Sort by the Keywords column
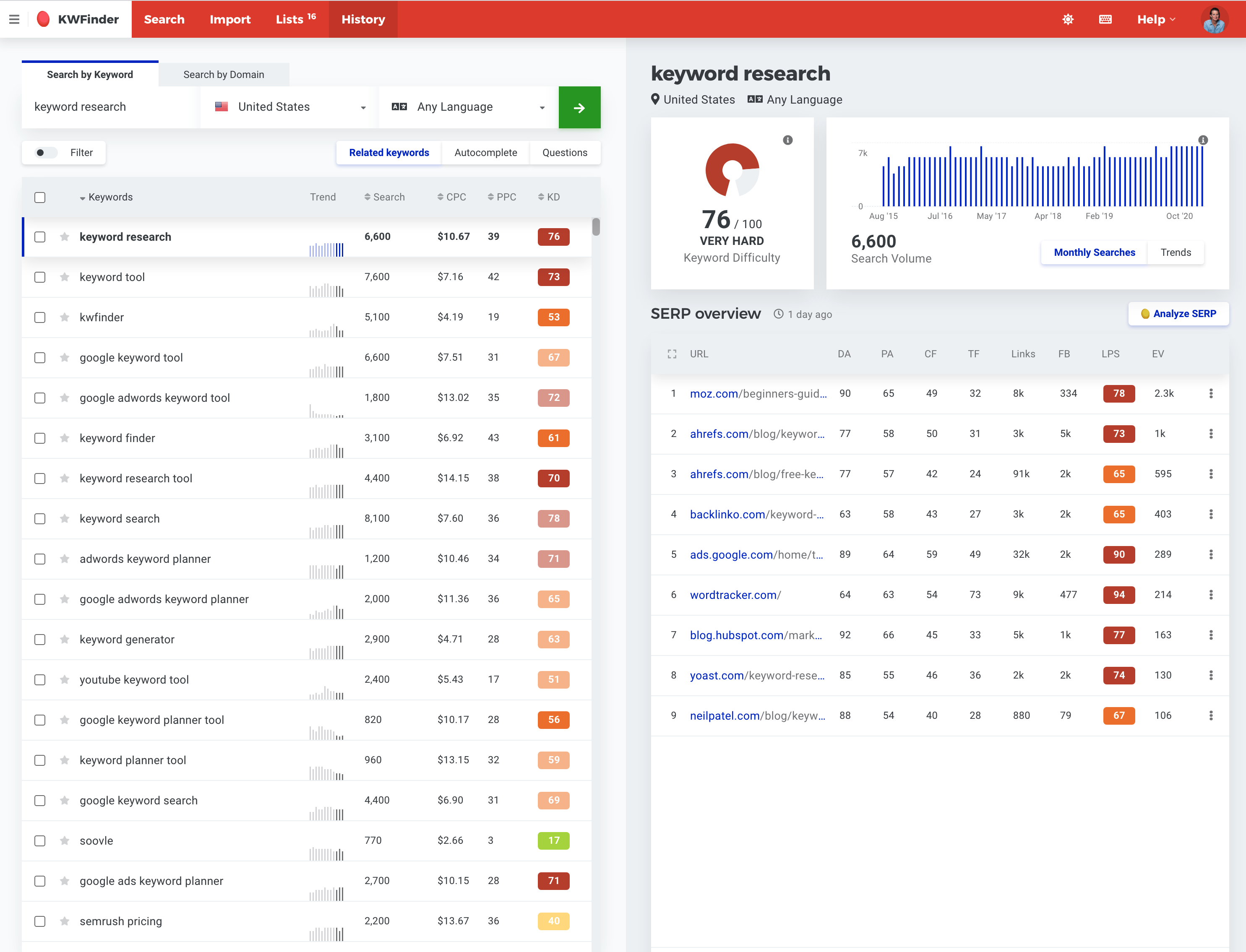1246x952 pixels. (106, 197)
